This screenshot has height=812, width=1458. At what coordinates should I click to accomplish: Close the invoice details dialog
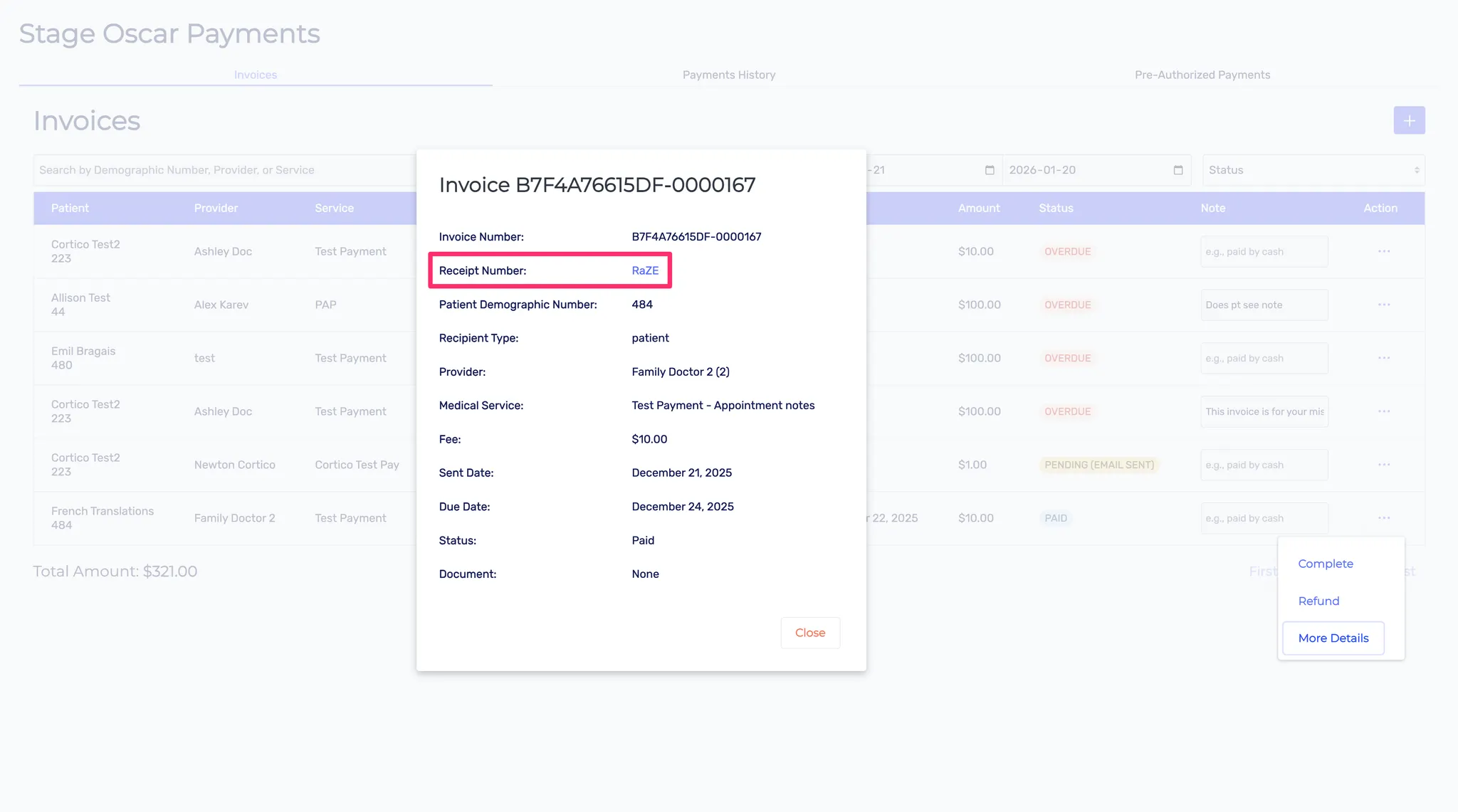(x=809, y=633)
